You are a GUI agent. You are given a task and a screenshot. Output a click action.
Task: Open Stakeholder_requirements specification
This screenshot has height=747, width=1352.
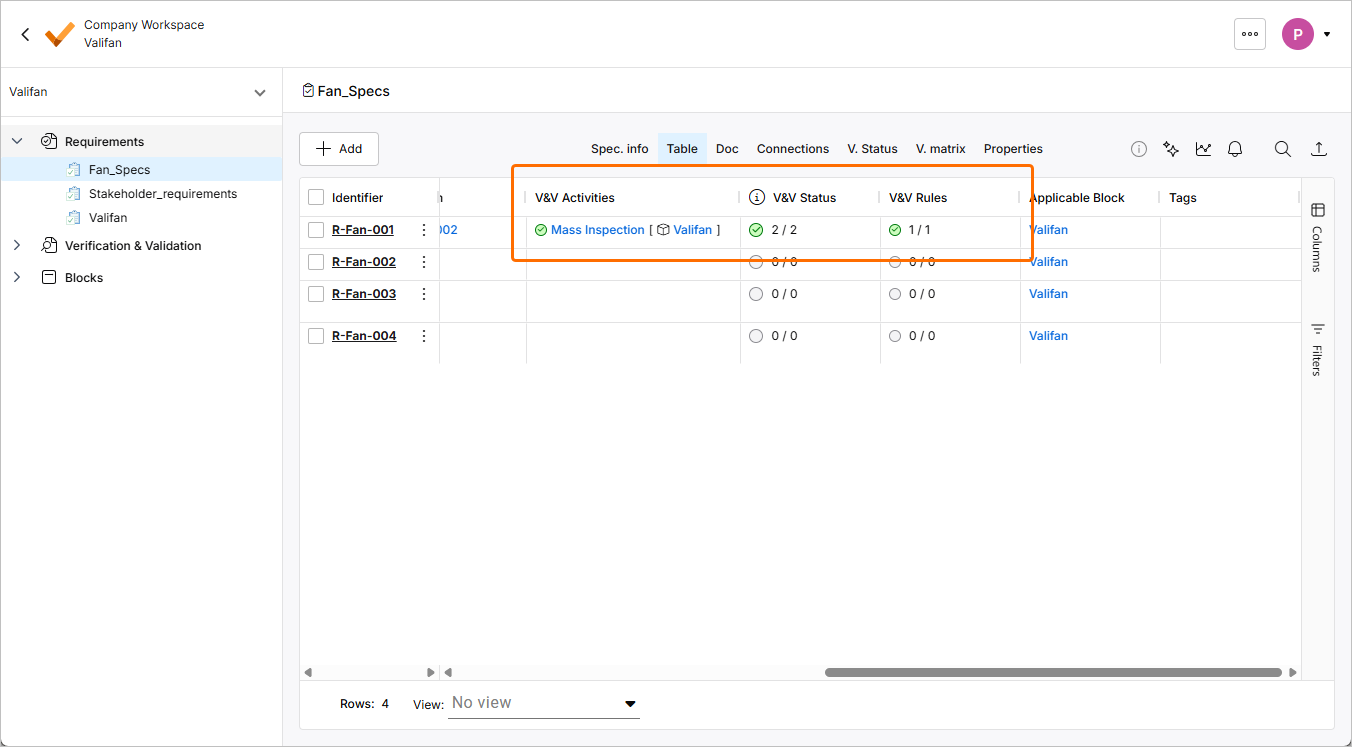coord(163,194)
